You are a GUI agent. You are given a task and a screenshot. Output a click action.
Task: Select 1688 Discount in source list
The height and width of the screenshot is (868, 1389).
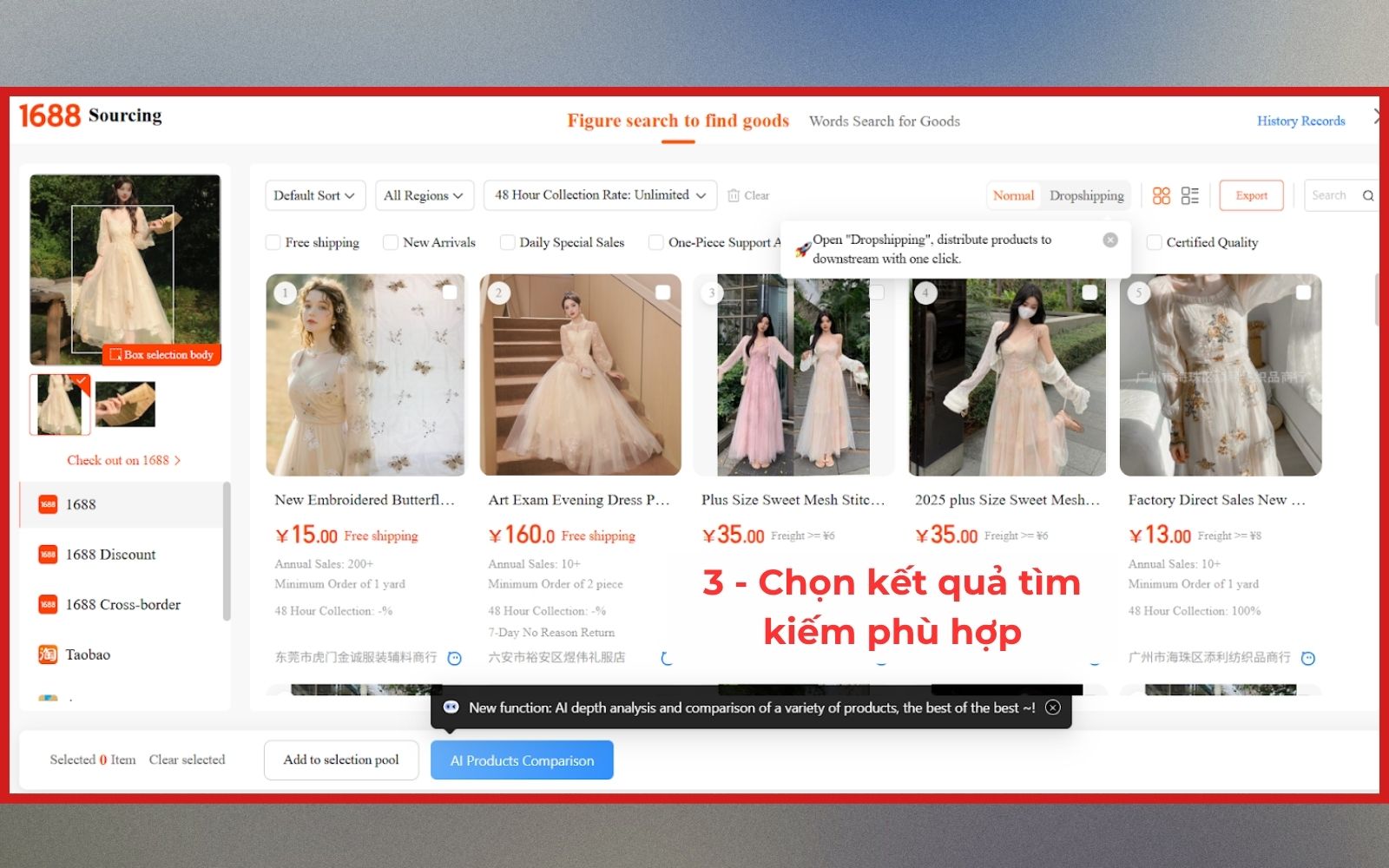(122, 554)
